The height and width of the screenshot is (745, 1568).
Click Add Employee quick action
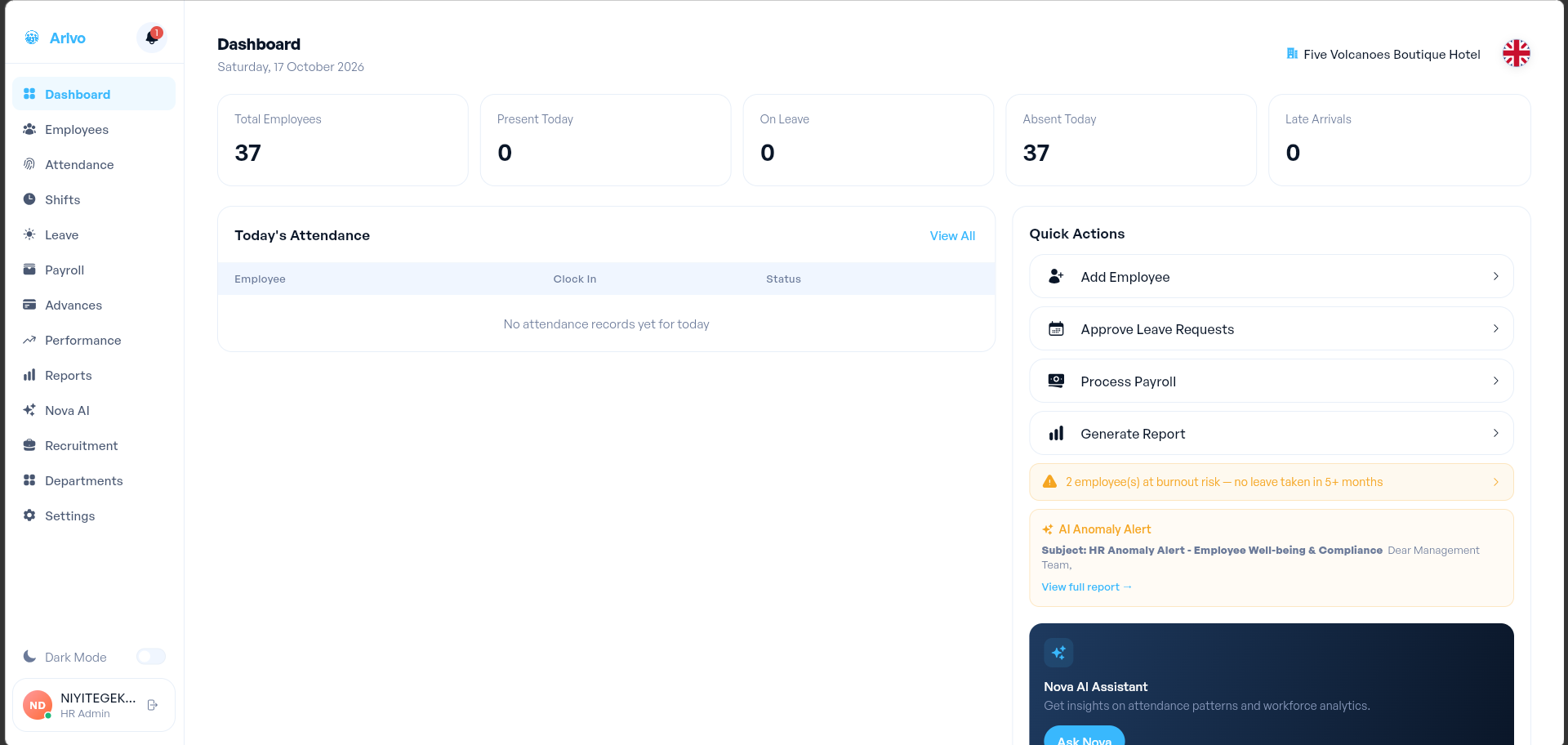(x=1271, y=276)
